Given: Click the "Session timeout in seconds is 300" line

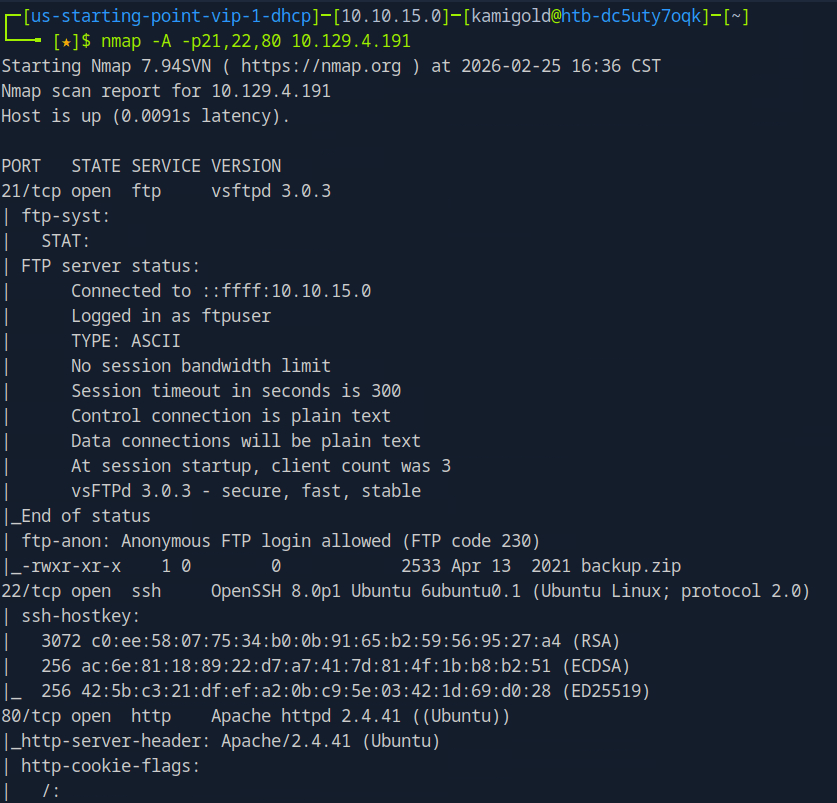Looking at the screenshot, I should tap(236, 391).
